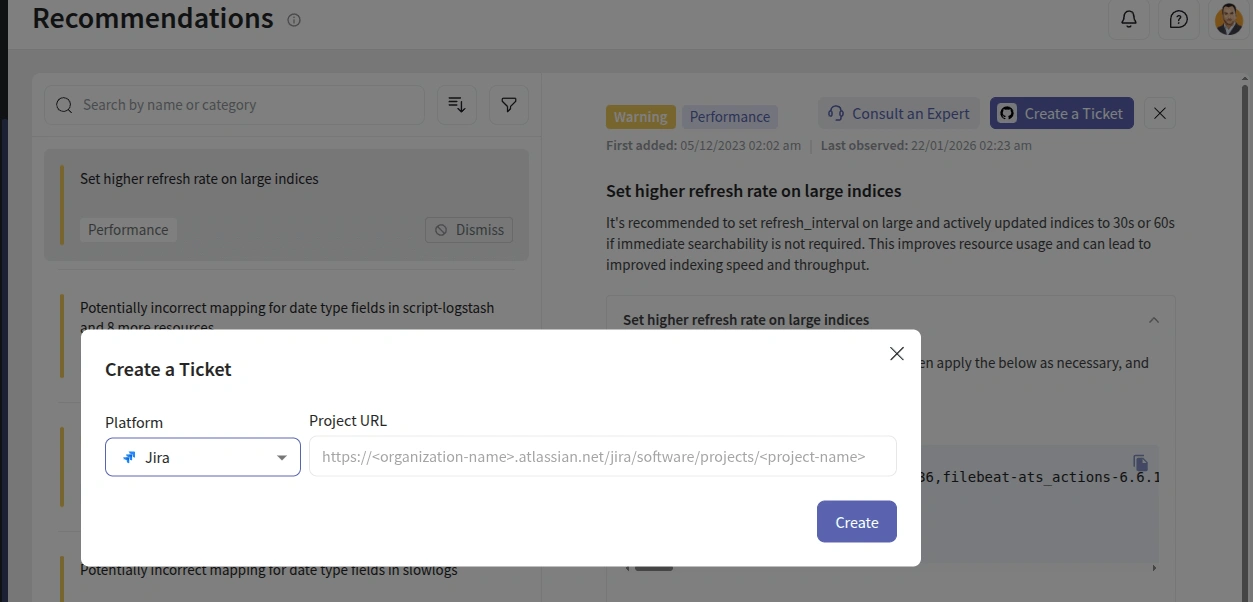Open the Platform dropdown showing Jira
Image resolution: width=1253 pixels, height=602 pixels.
pos(202,456)
